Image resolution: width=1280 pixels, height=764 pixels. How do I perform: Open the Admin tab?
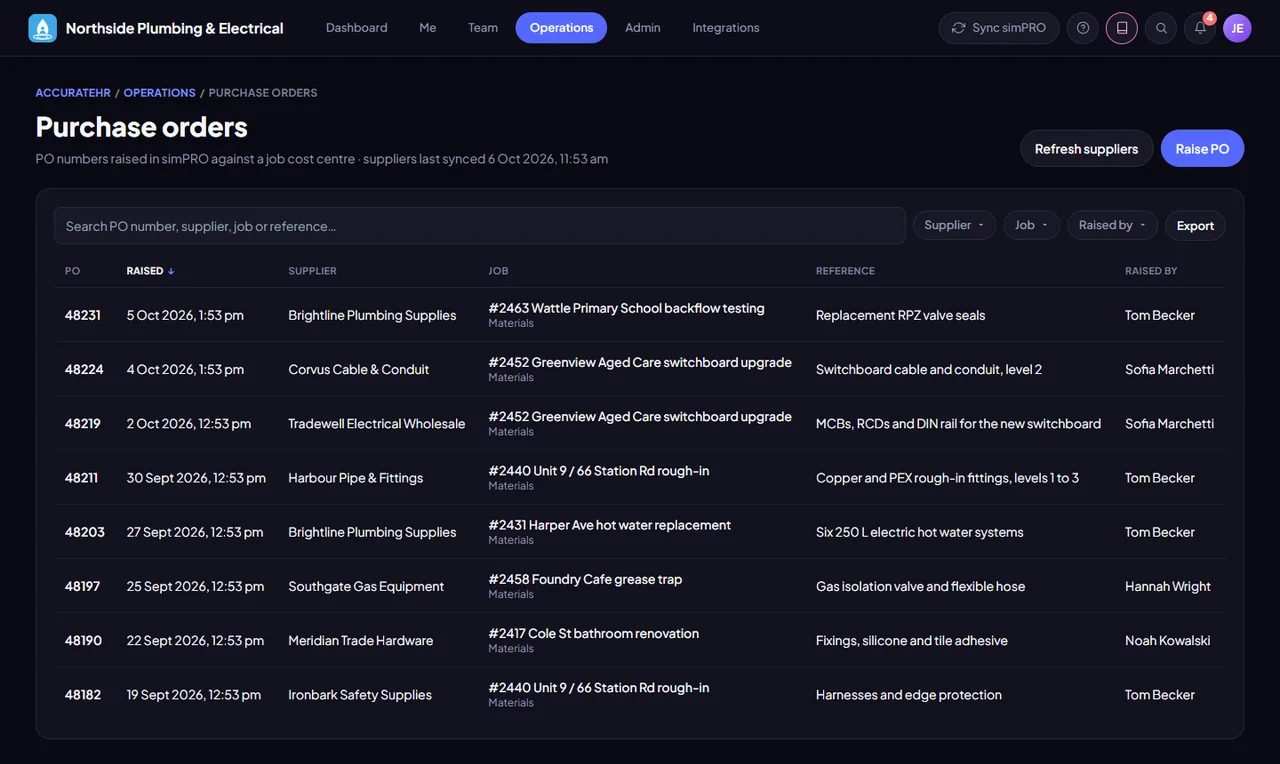coord(643,28)
